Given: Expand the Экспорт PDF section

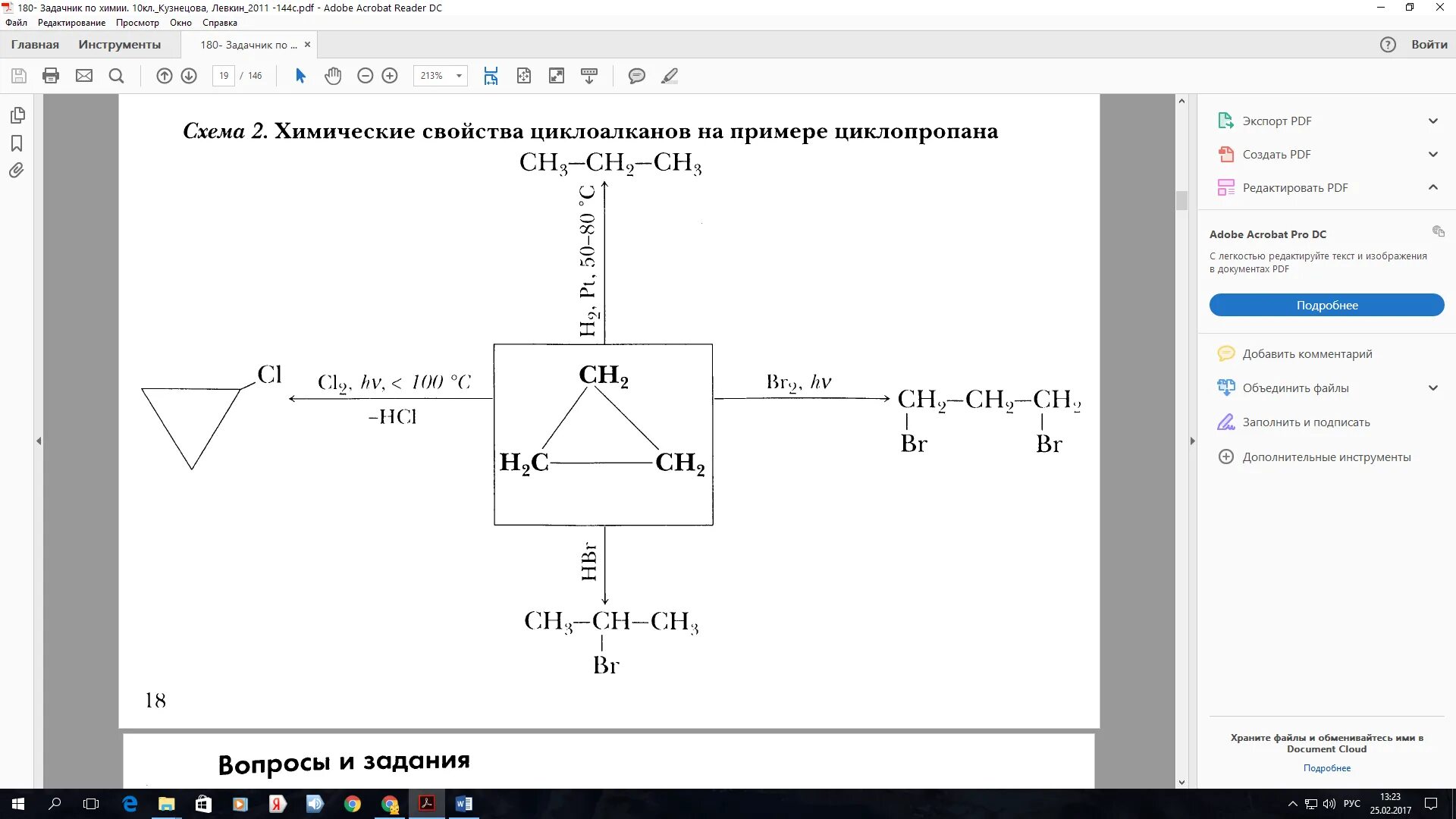Looking at the screenshot, I should click(x=1432, y=121).
